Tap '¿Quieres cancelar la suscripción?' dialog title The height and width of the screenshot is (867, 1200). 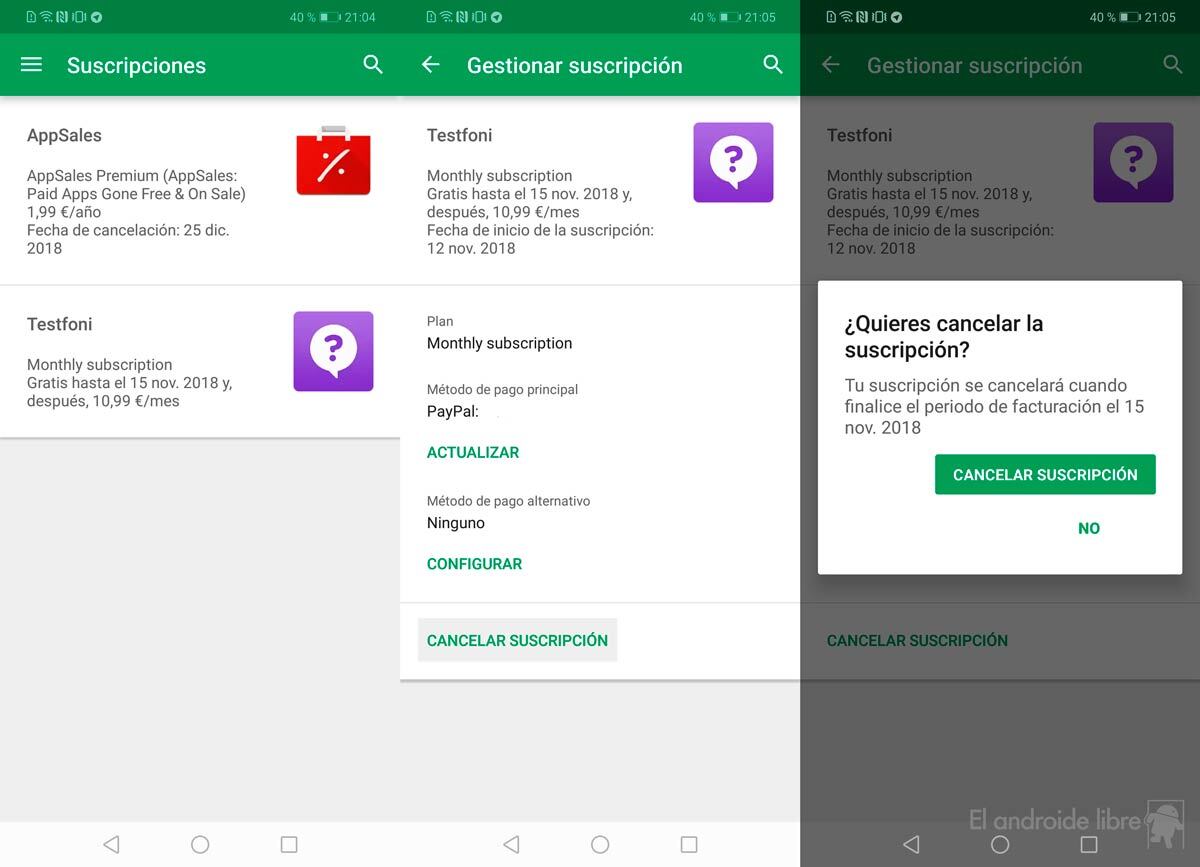[x=944, y=337]
